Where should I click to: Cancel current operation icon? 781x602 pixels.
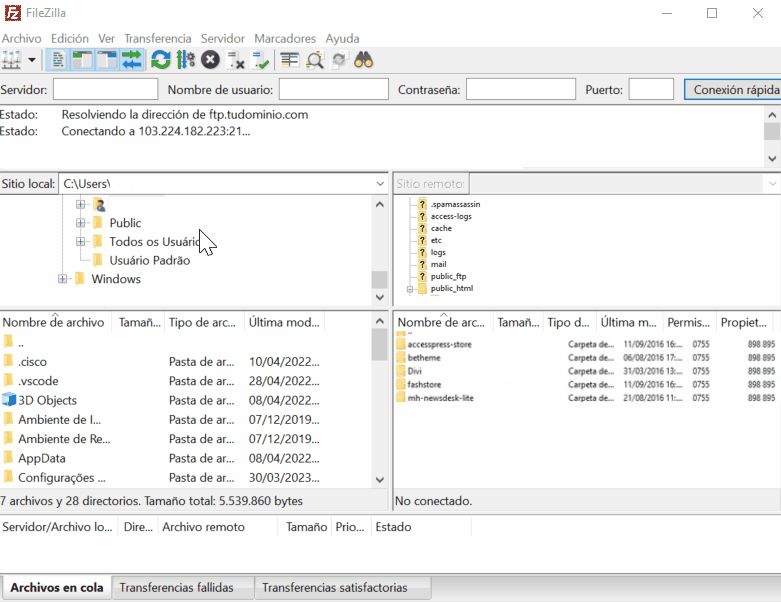(x=210, y=60)
